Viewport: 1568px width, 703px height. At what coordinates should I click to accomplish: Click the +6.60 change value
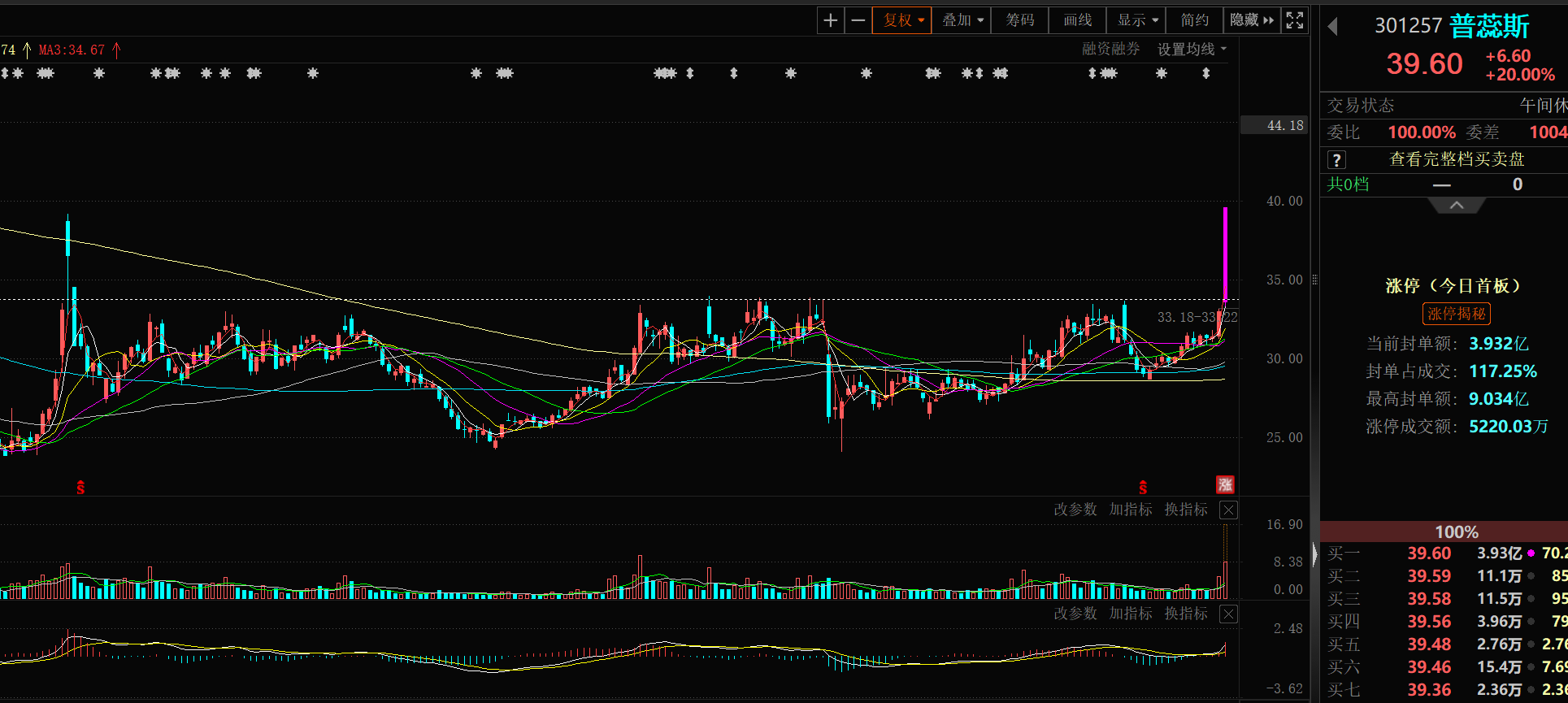click(x=1508, y=56)
